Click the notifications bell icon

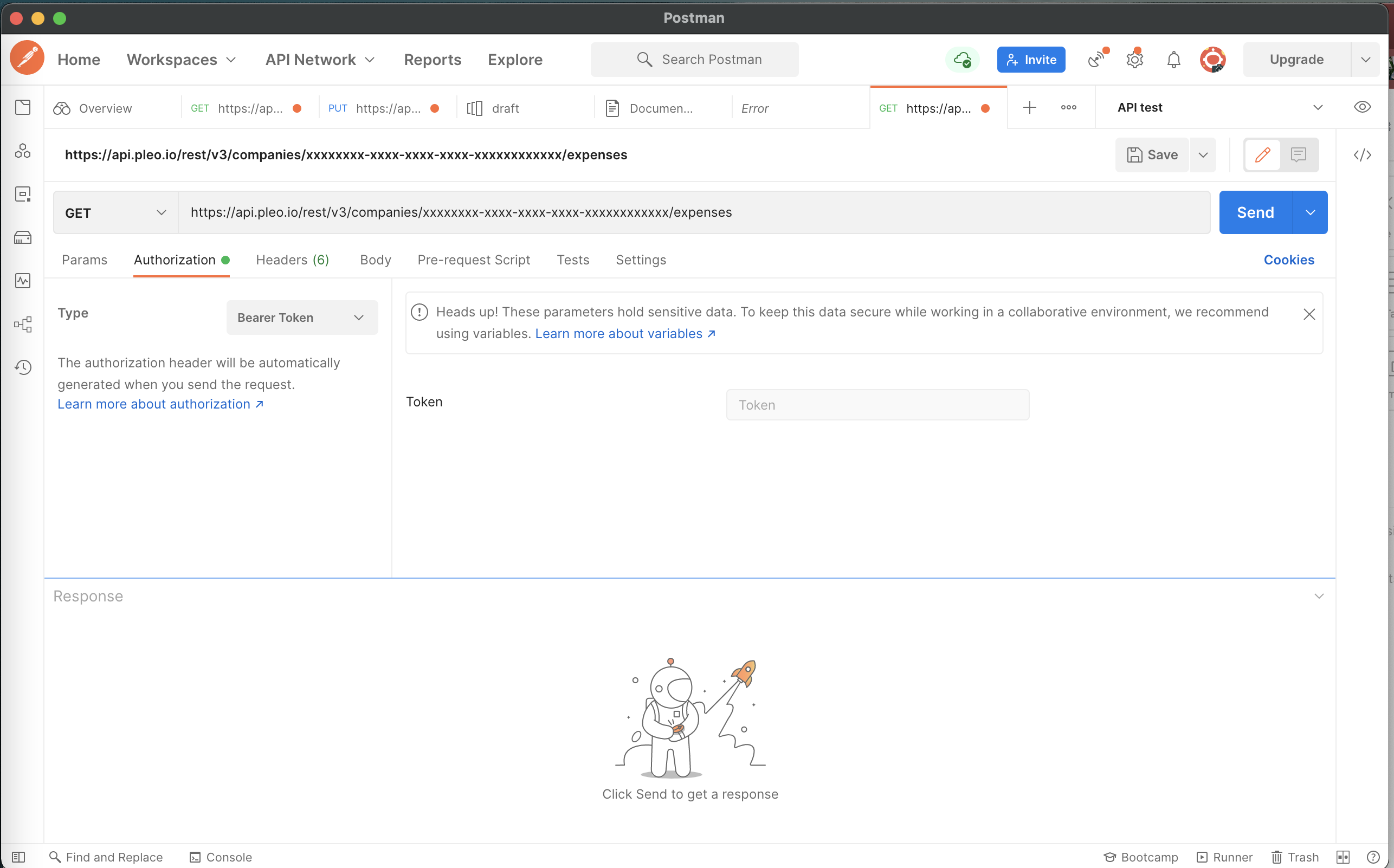(1173, 60)
